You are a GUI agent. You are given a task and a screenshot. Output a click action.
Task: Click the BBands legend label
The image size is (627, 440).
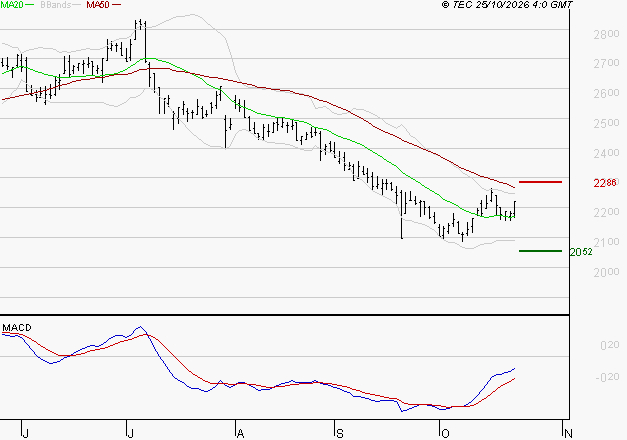(x=56, y=5)
